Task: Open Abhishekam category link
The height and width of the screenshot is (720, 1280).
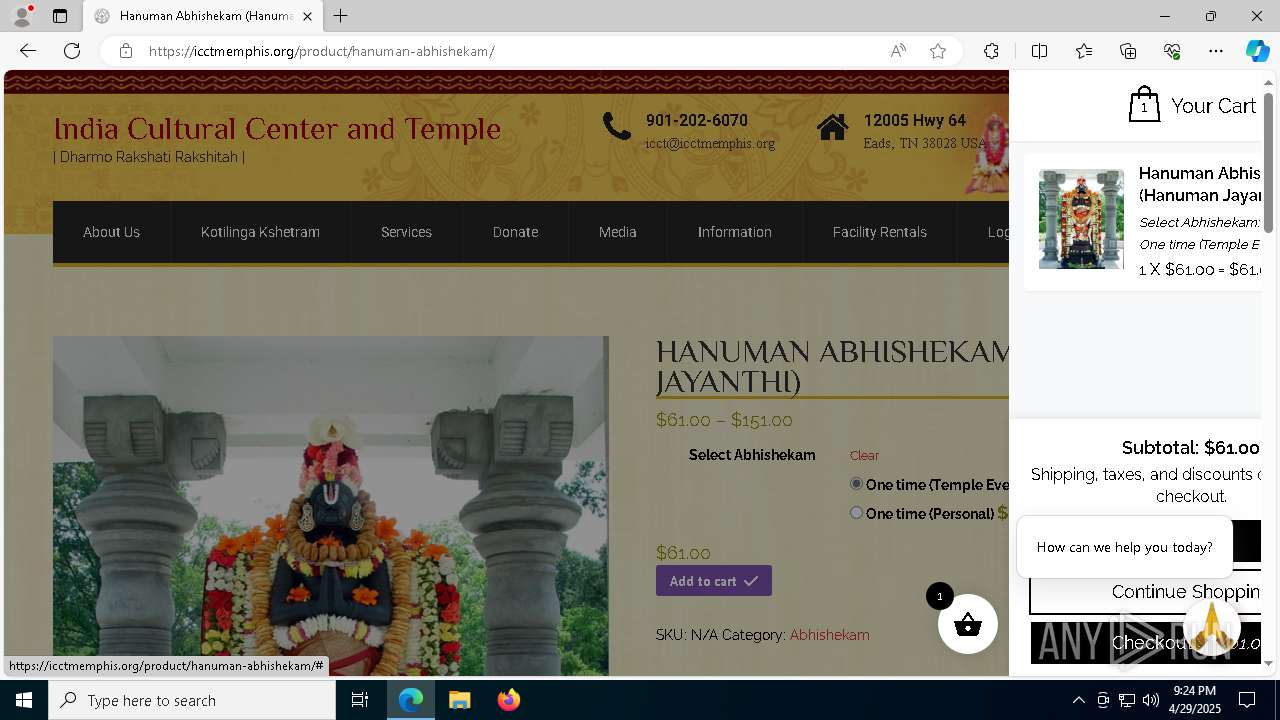Action: (x=829, y=635)
